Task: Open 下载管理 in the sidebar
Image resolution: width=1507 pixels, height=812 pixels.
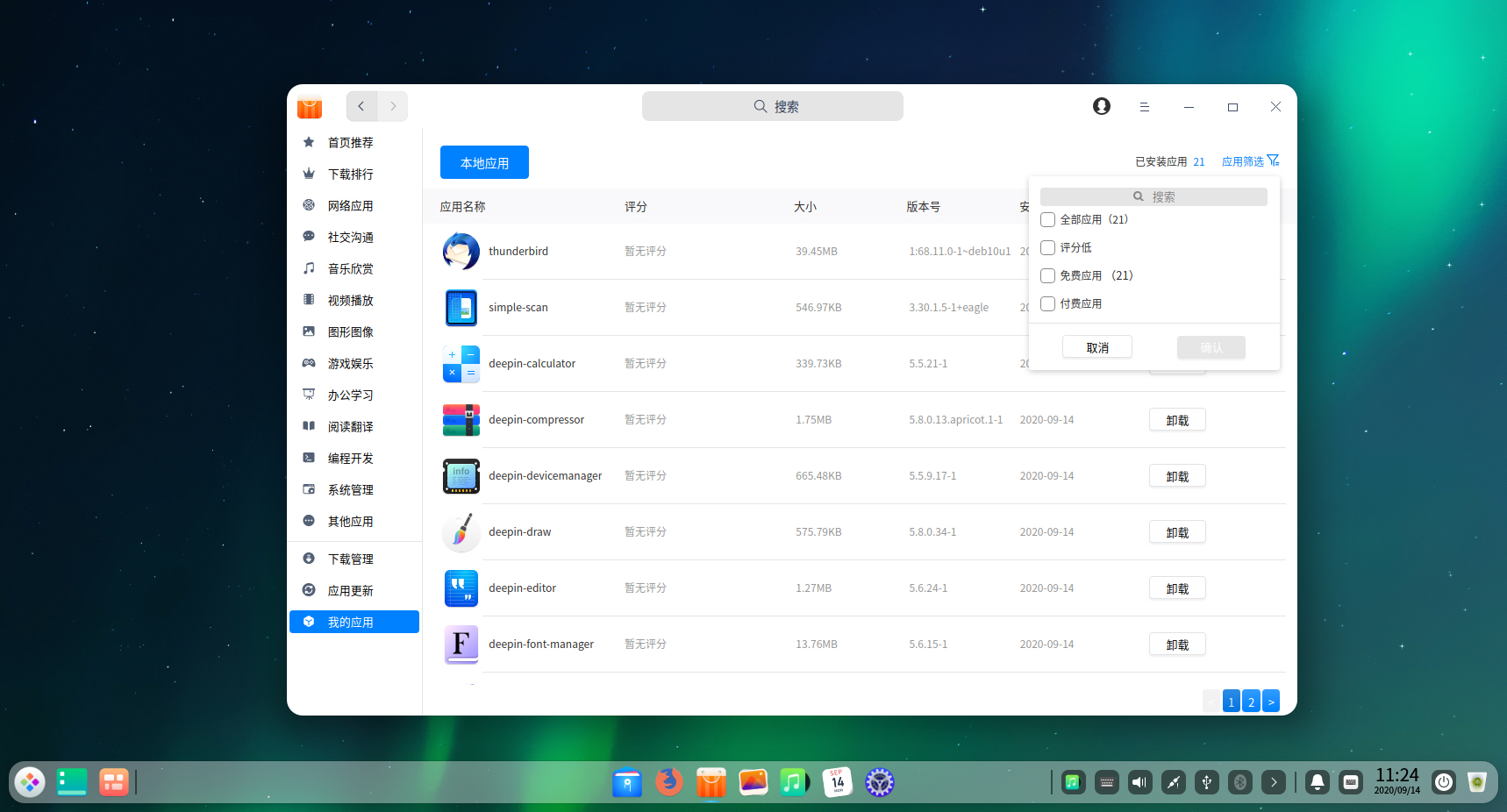Action: (x=354, y=559)
